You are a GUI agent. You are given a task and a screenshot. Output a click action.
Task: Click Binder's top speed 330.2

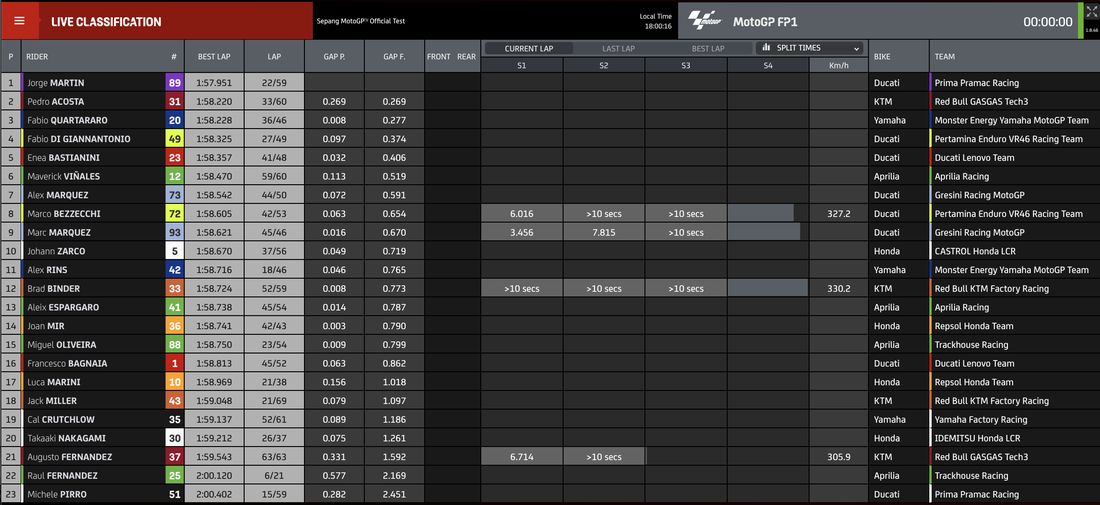tap(838, 288)
